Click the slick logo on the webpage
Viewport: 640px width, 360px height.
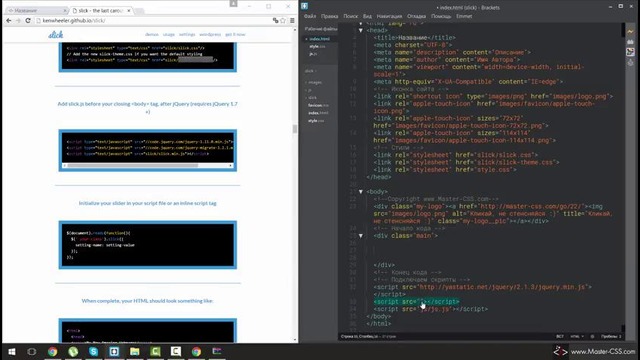click(56, 35)
